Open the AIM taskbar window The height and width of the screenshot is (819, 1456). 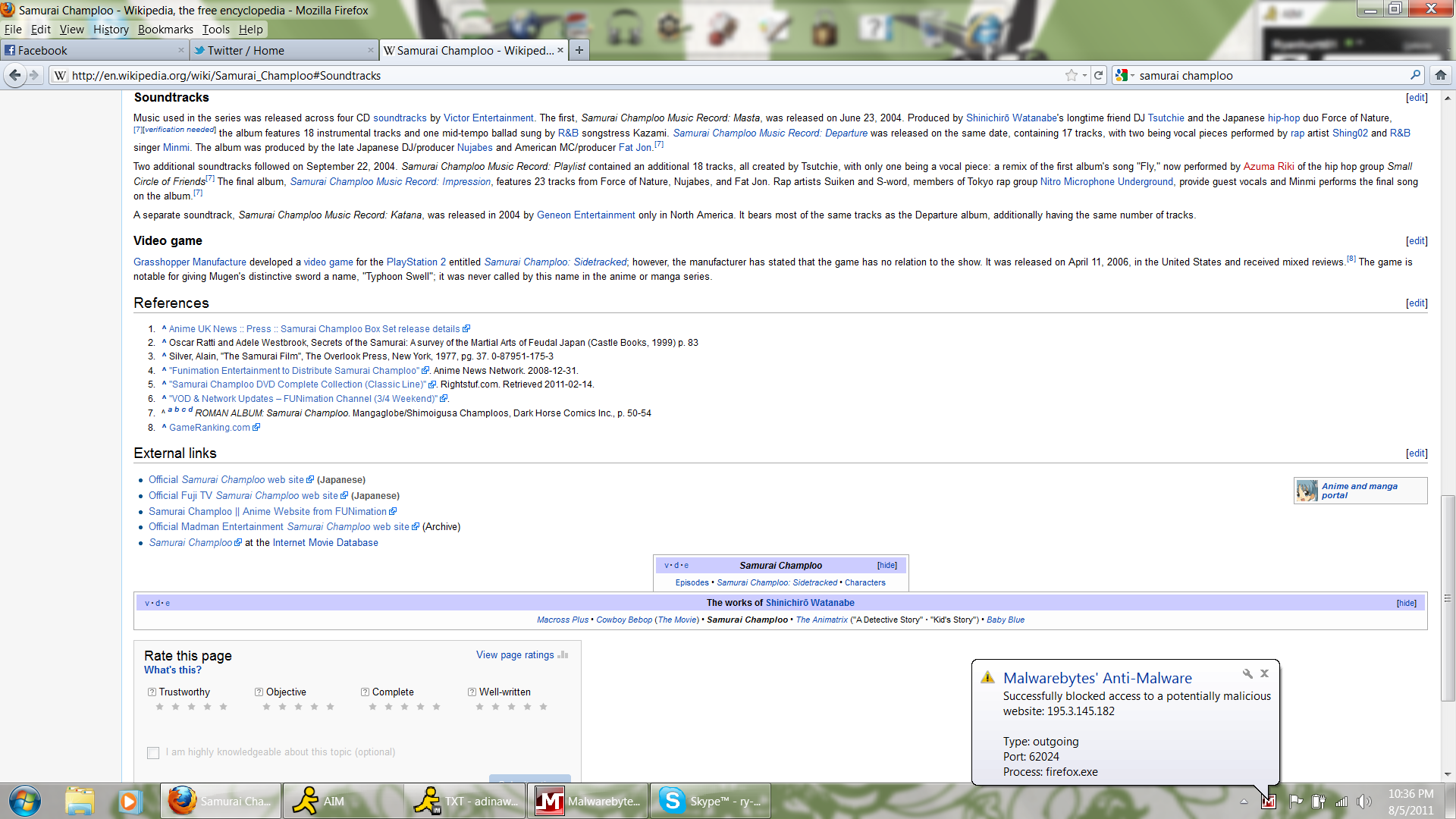[343, 801]
